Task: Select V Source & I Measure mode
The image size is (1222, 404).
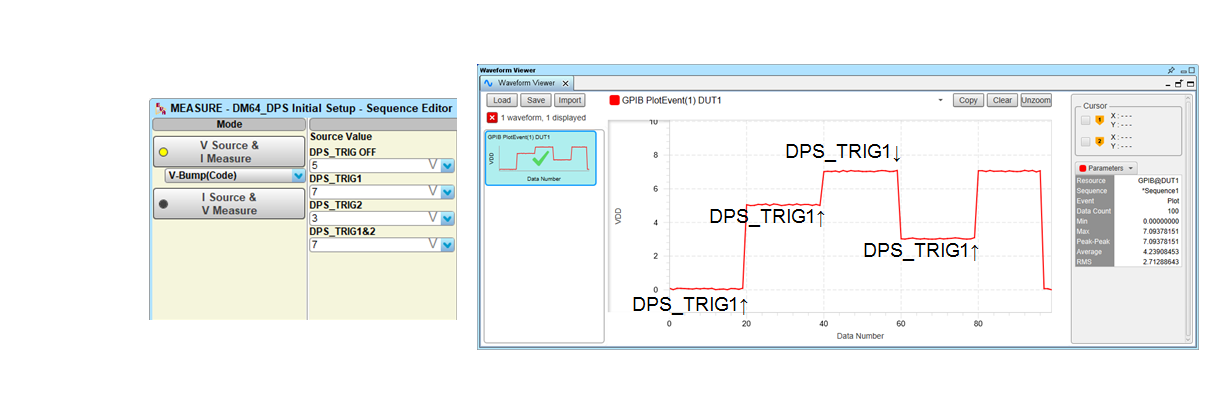Action: pyautogui.click(x=229, y=152)
